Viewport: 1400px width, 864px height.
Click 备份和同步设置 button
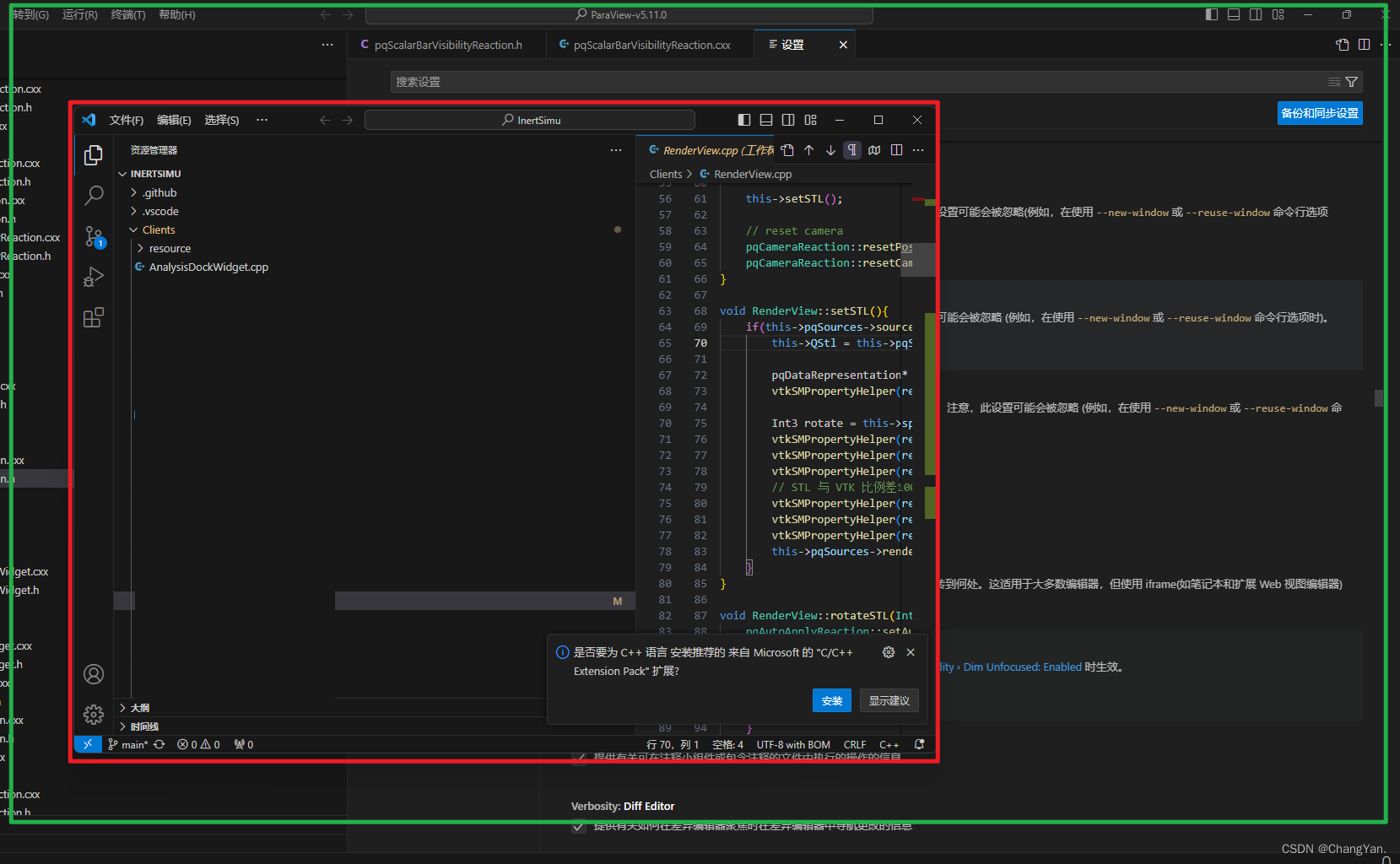[1320, 113]
